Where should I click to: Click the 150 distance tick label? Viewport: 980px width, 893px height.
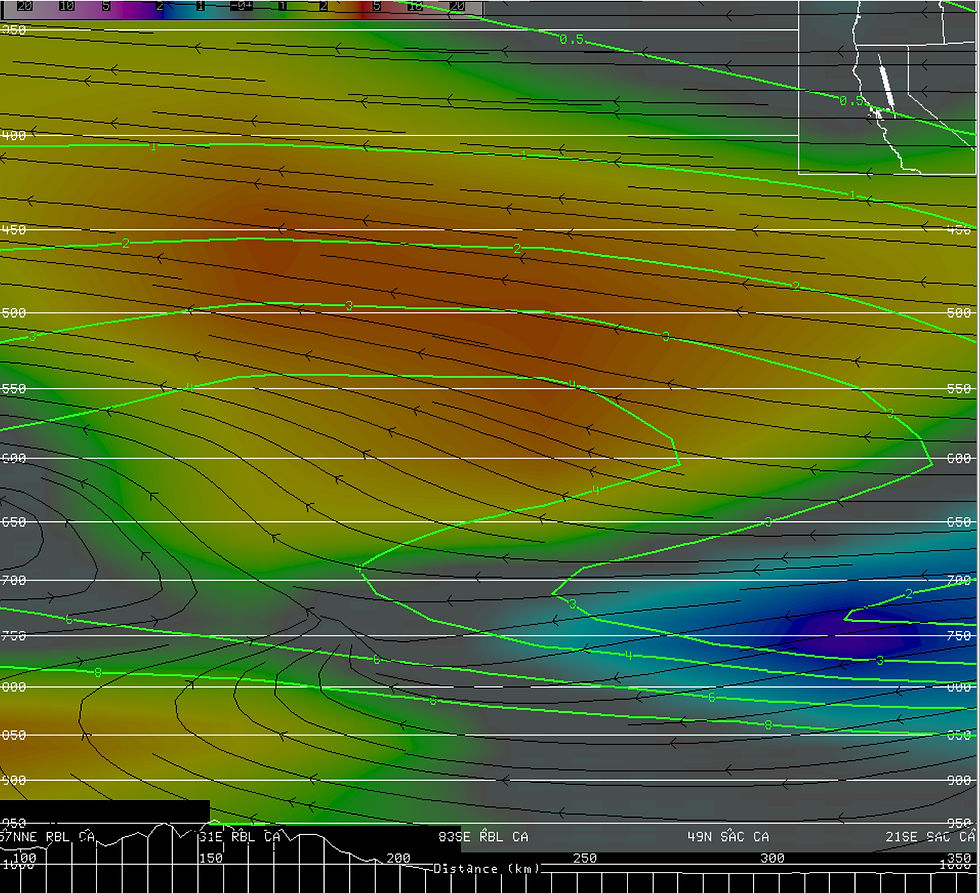(x=211, y=858)
